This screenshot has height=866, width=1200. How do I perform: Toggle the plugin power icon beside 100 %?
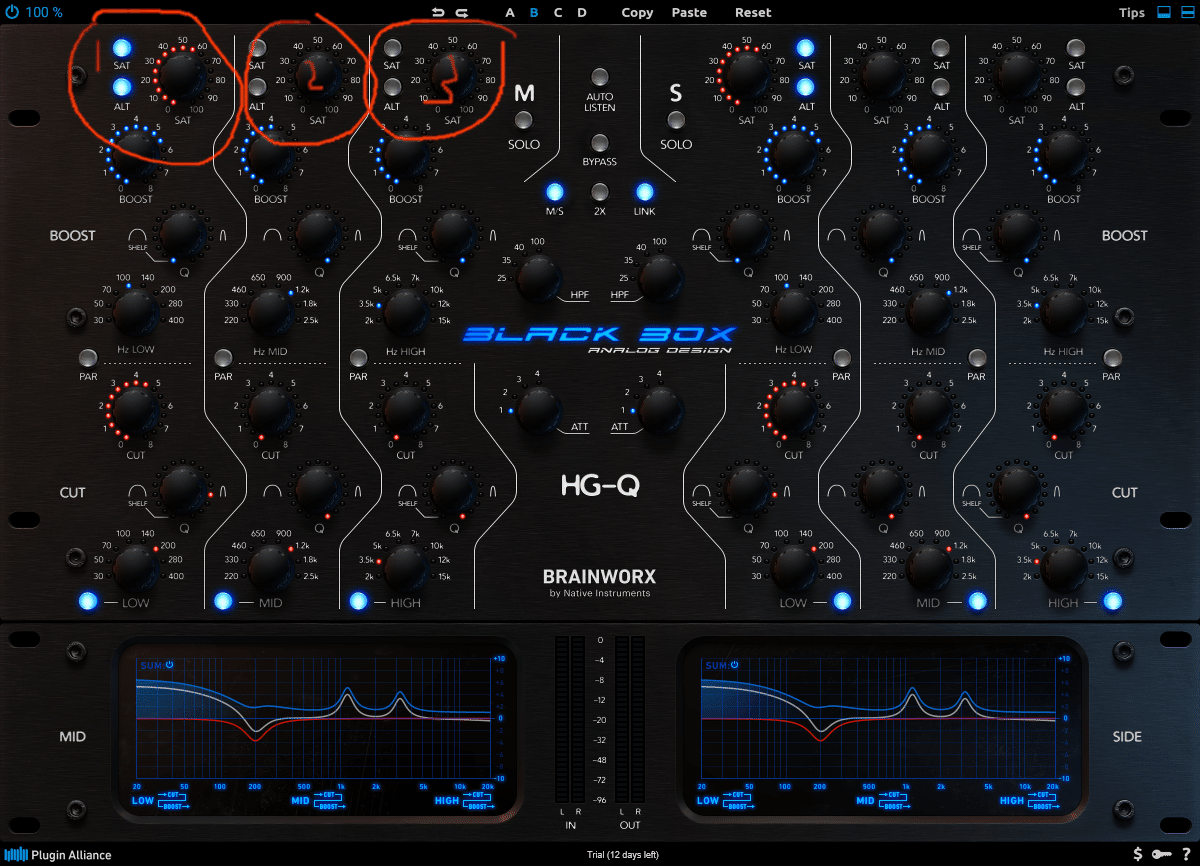pos(11,12)
